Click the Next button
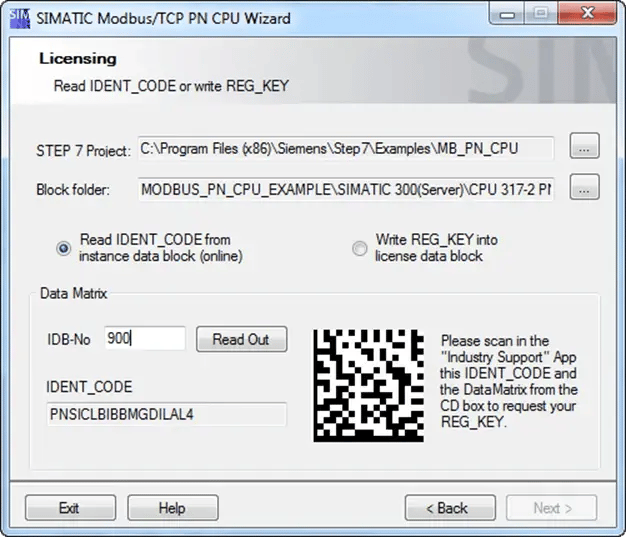 coord(552,508)
